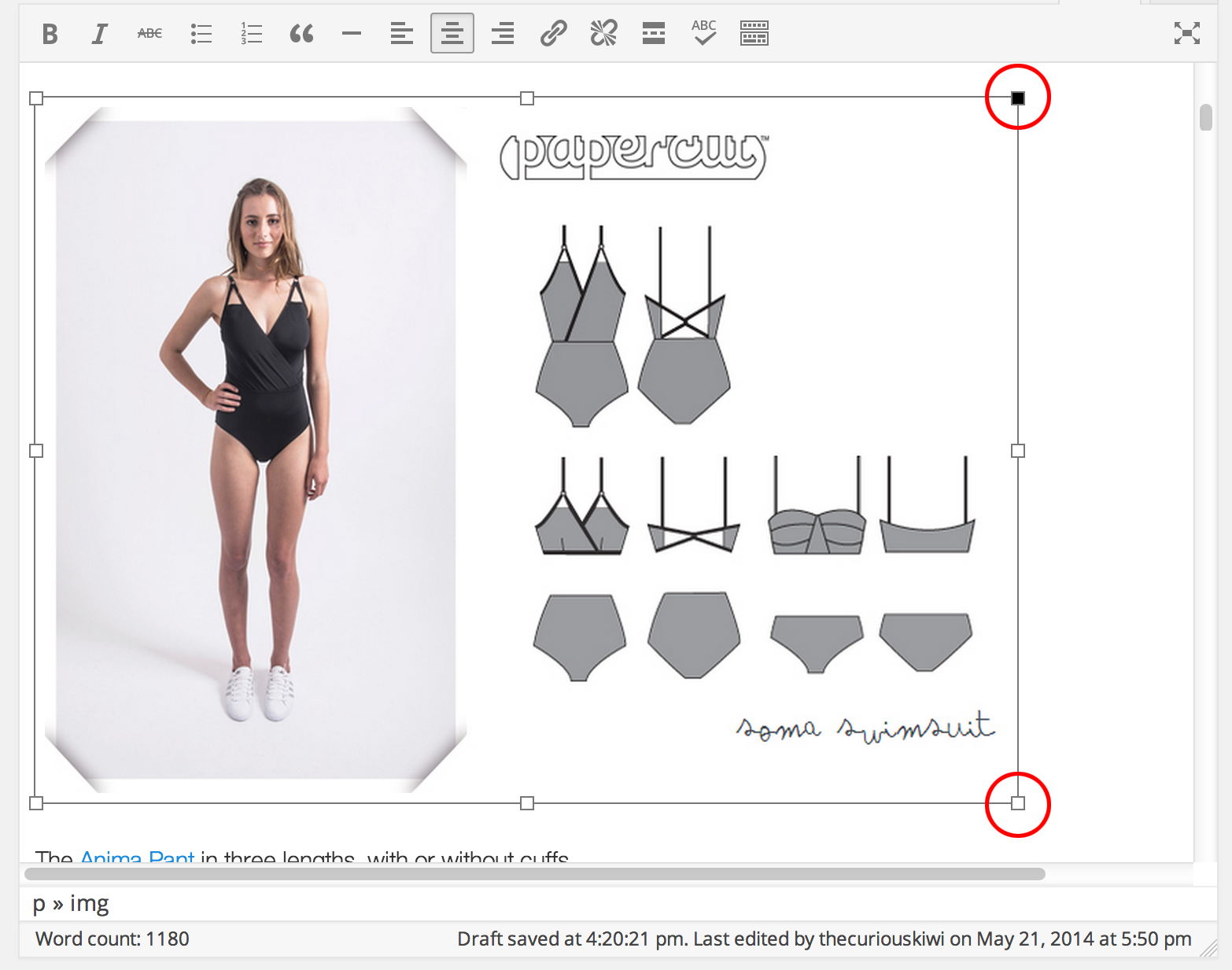Toggle the spellchecker

pos(704,34)
